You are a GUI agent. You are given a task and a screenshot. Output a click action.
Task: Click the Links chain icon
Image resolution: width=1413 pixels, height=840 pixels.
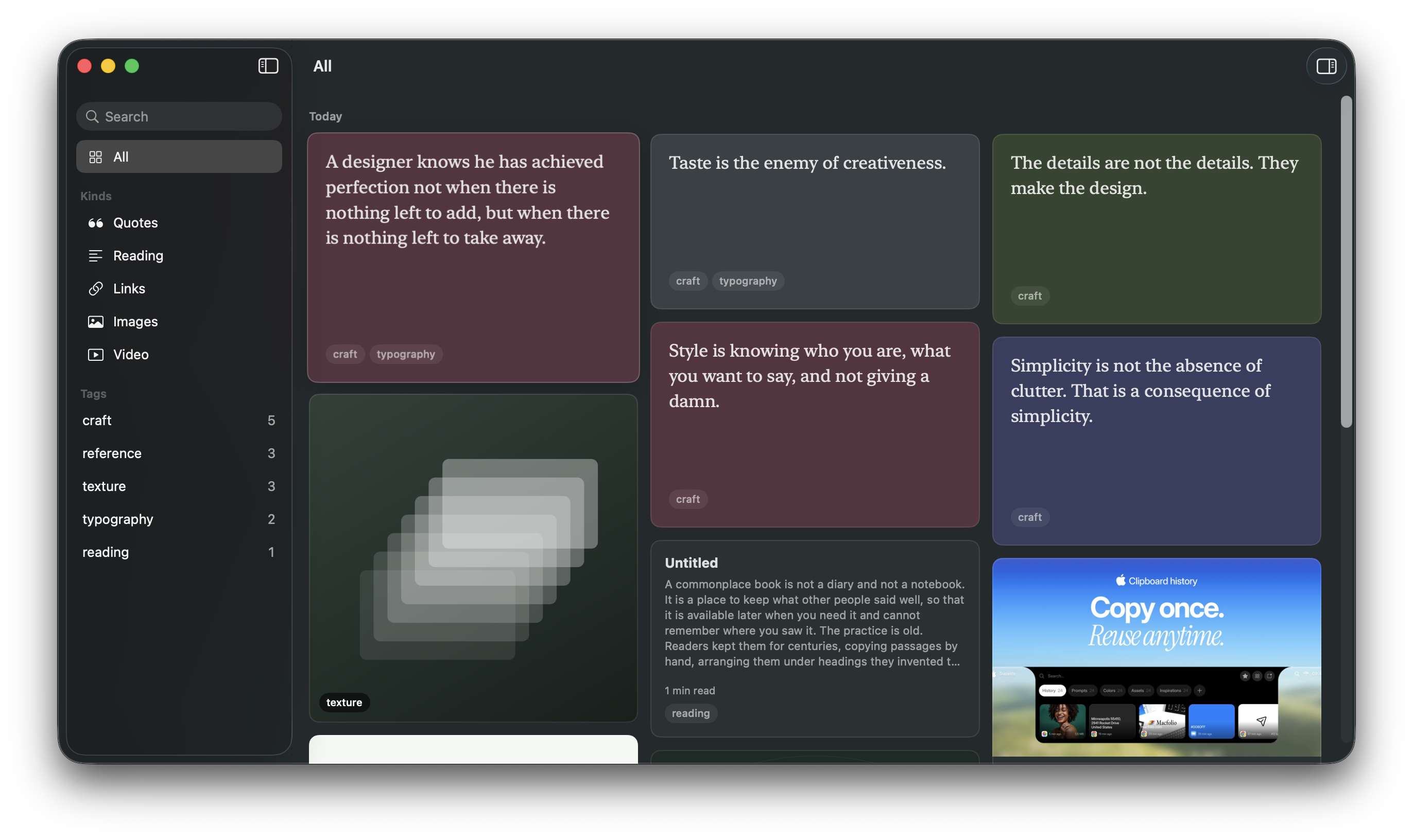96,289
